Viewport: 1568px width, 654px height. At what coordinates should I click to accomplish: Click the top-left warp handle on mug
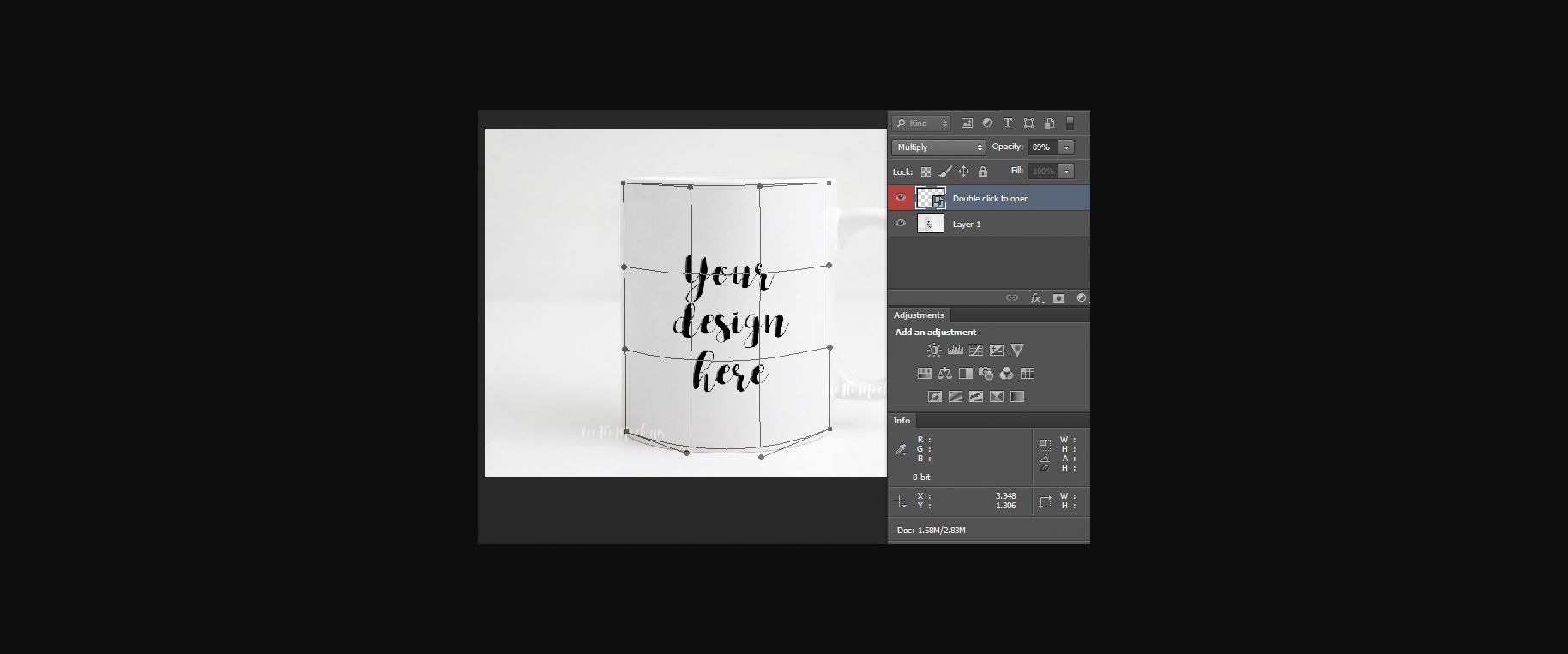point(624,183)
